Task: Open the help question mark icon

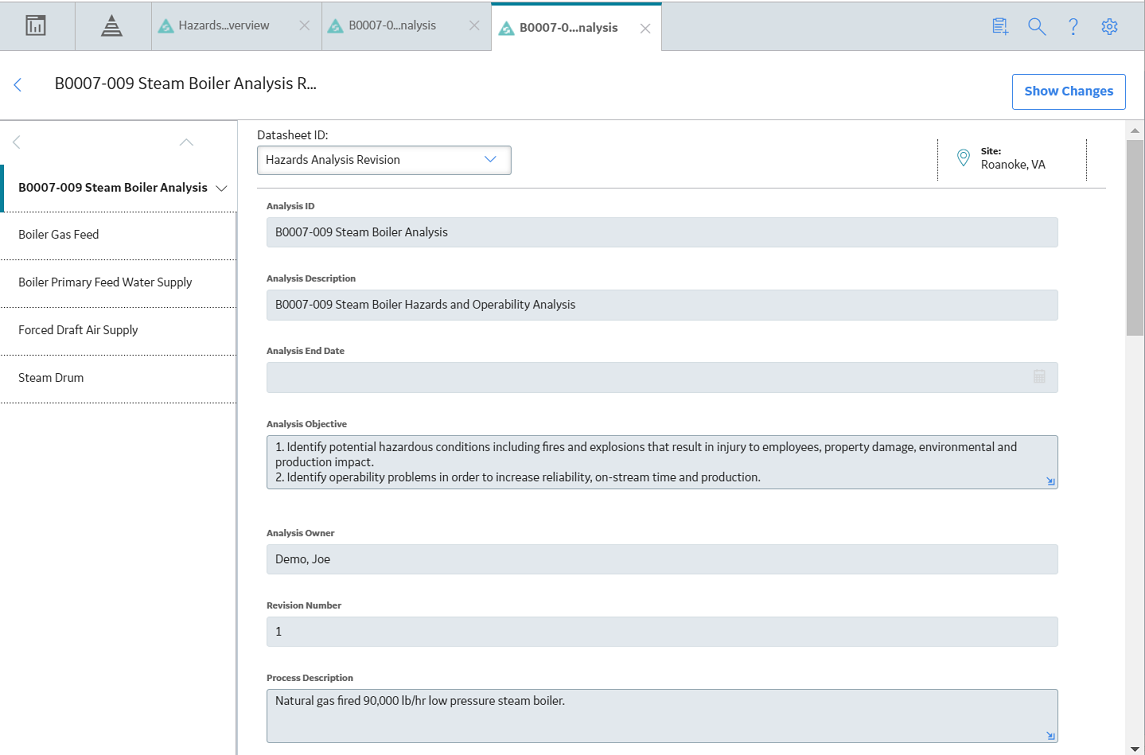Action: pos(1073,26)
